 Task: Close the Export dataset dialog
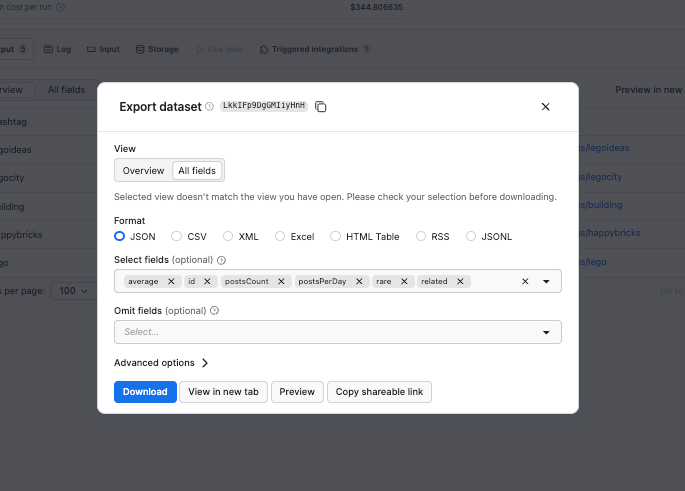coord(545,107)
